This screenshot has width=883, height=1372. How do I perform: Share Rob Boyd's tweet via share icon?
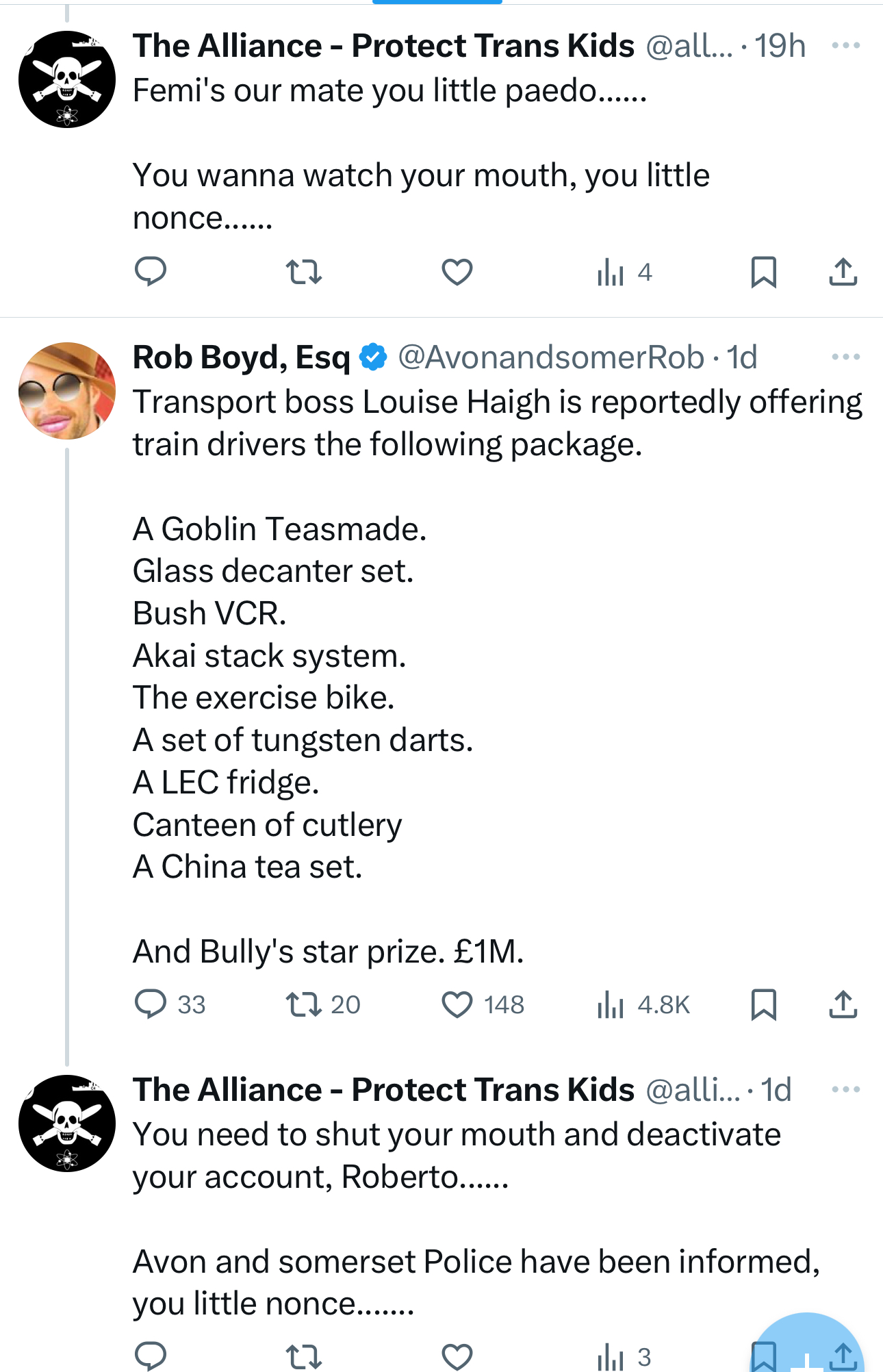(843, 1004)
